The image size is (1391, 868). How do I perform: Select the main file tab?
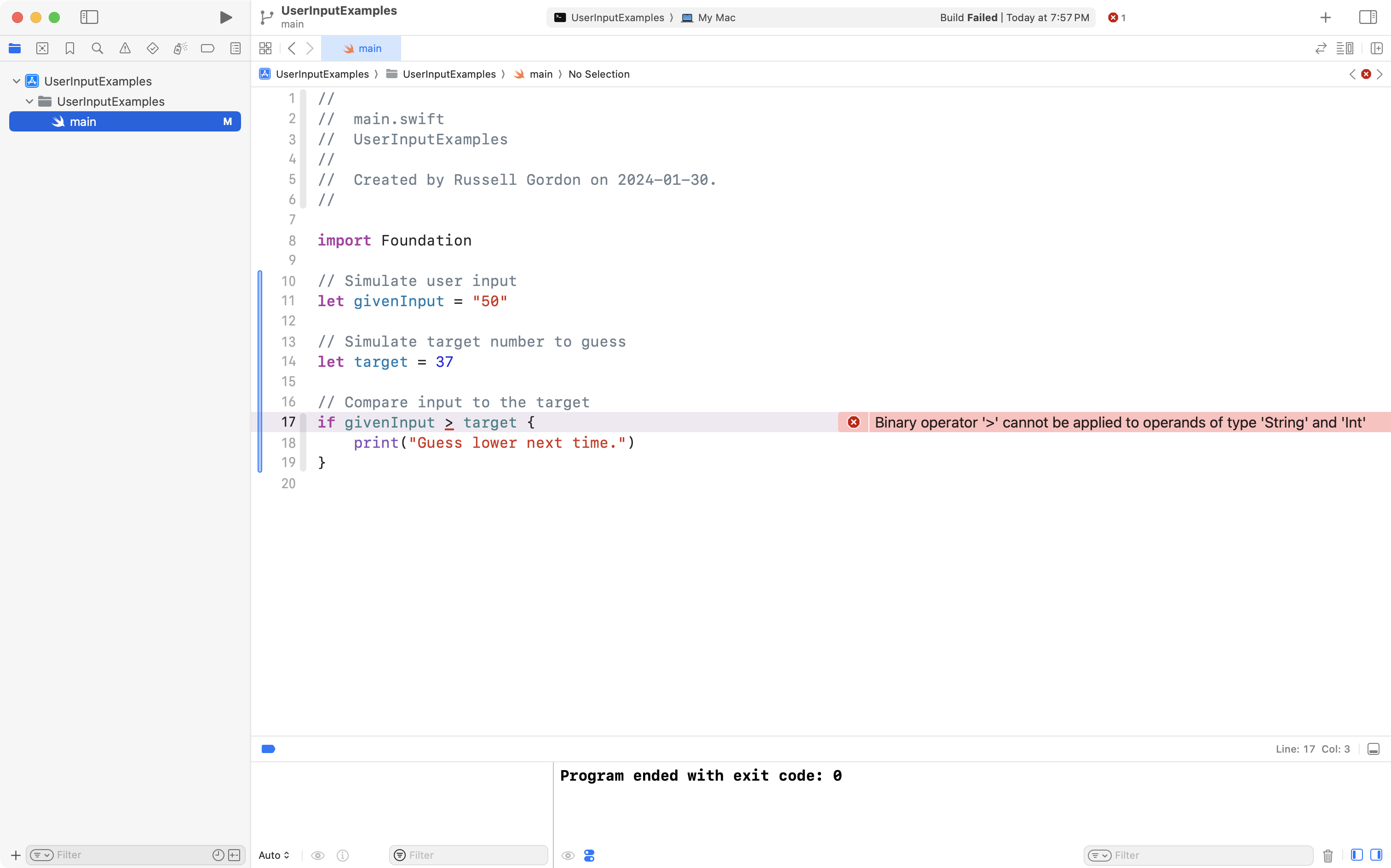[x=362, y=48]
